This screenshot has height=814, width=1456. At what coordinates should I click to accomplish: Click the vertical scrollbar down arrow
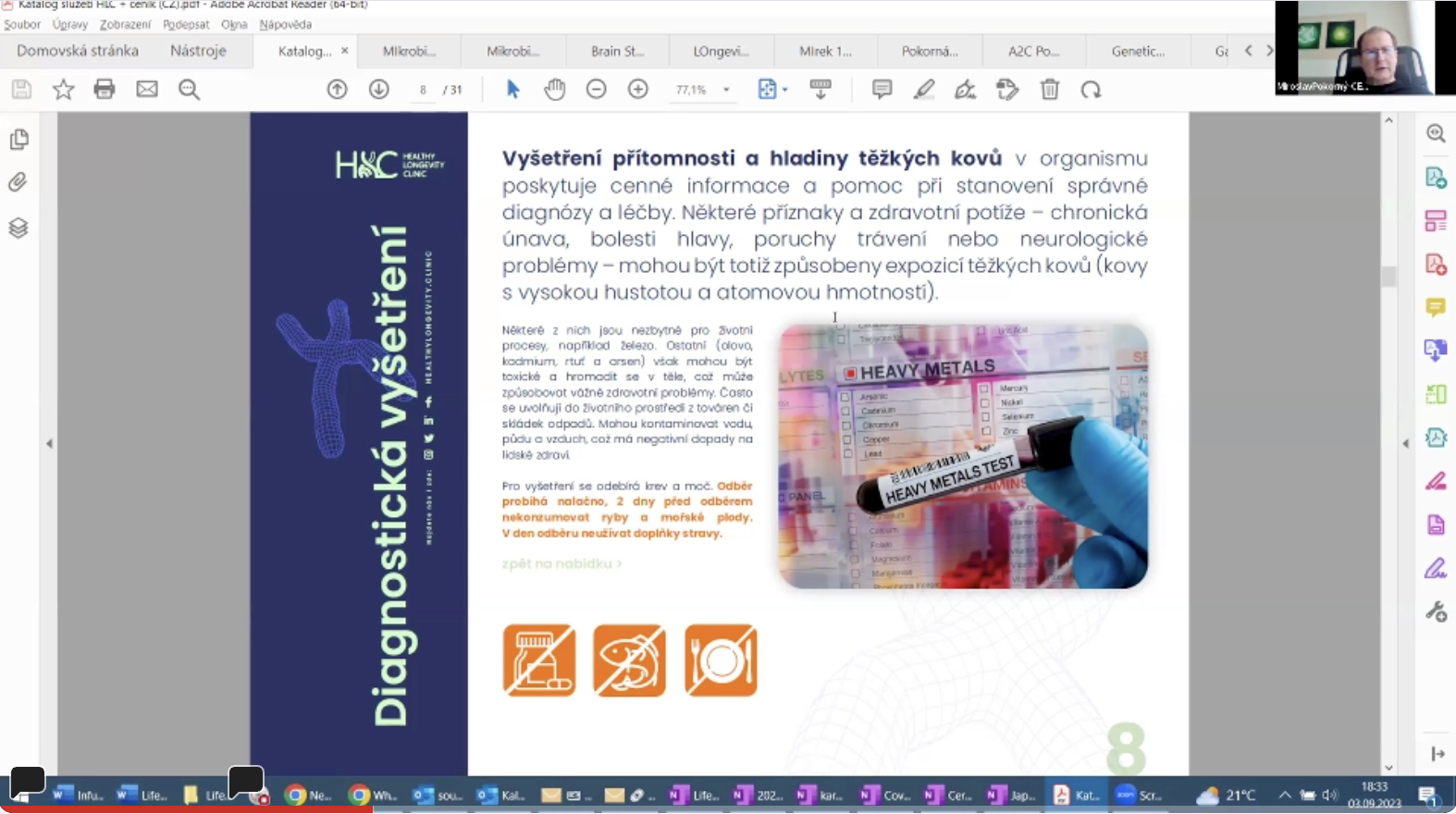pyautogui.click(x=1388, y=768)
